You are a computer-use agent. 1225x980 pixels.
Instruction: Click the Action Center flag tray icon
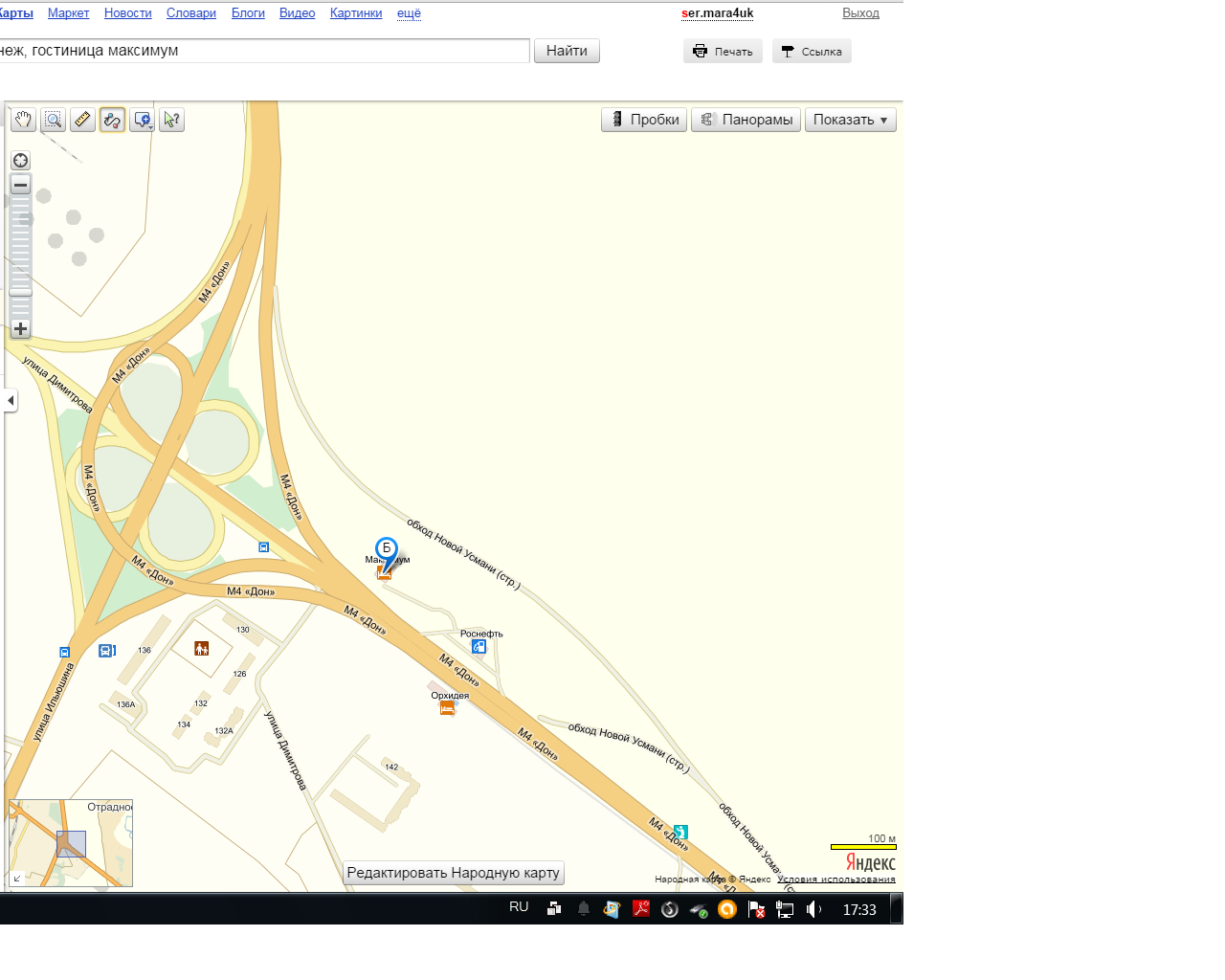click(756, 909)
